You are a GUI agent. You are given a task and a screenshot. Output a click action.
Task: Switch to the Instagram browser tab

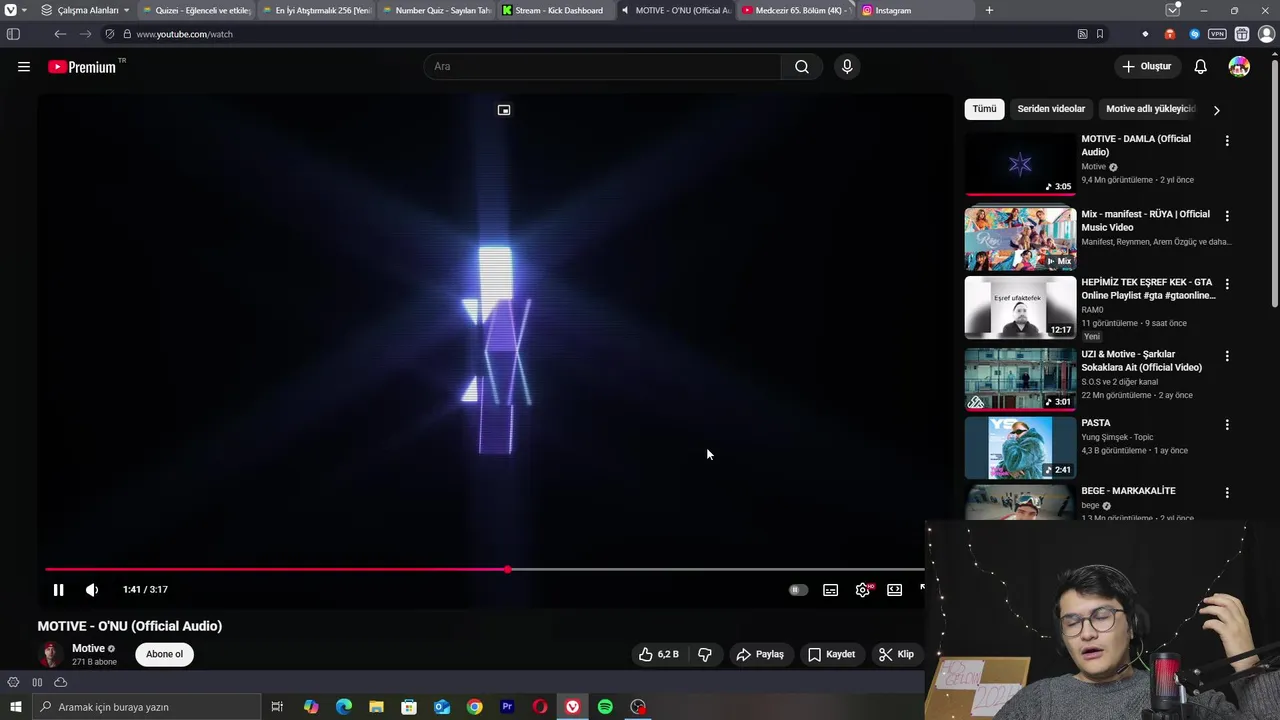pos(915,11)
